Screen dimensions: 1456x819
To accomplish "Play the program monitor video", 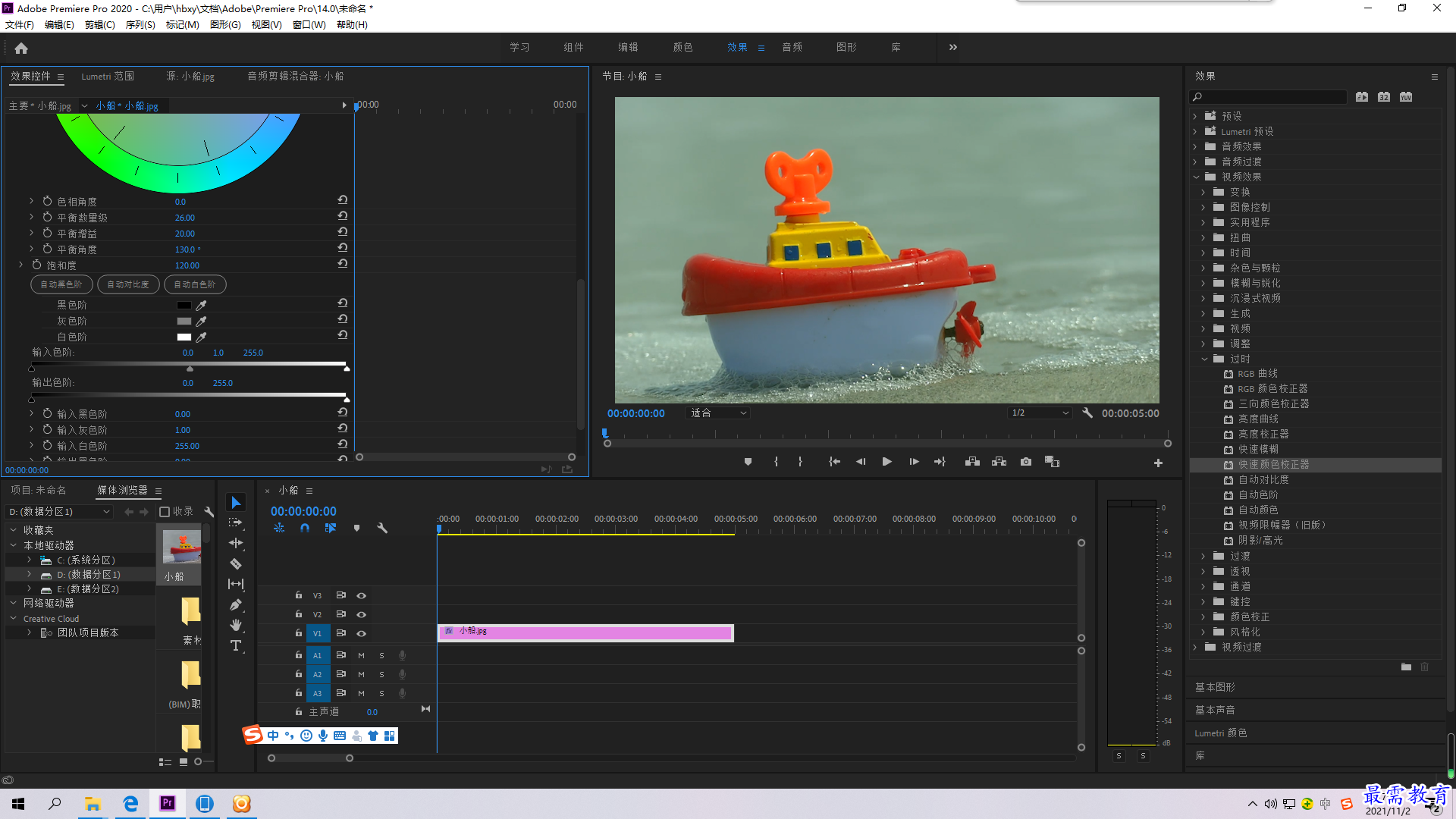I will (886, 462).
